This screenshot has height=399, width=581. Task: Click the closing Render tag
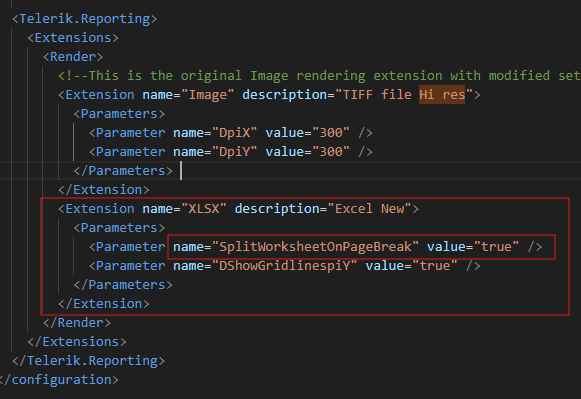pos(77,323)
